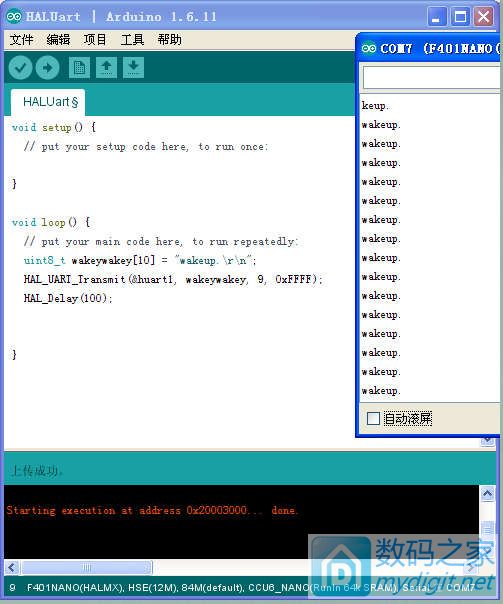Minimize the HALUart Arduino window

(x=437, y=17)
